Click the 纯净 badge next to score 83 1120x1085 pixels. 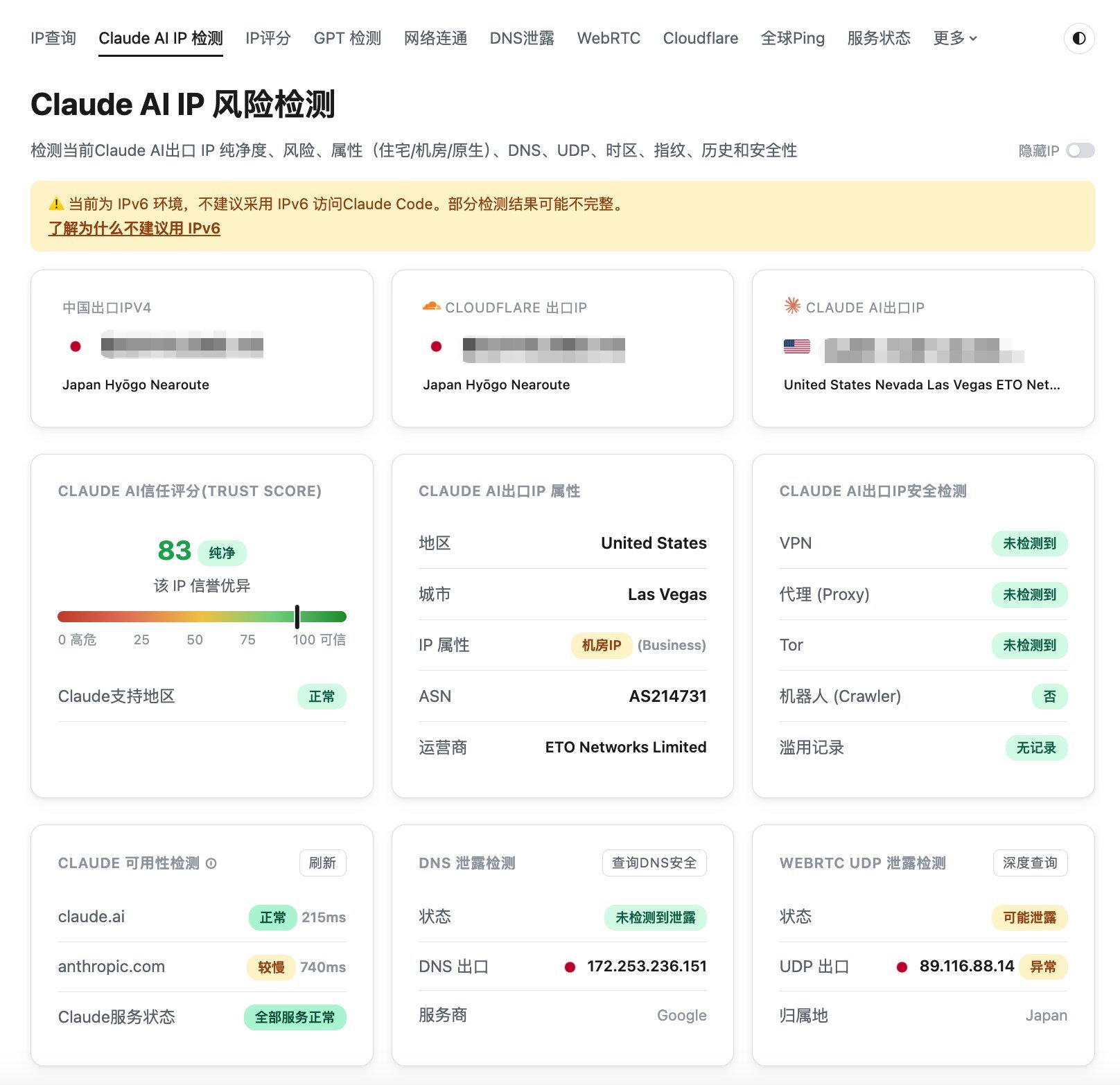coord(222,553)
